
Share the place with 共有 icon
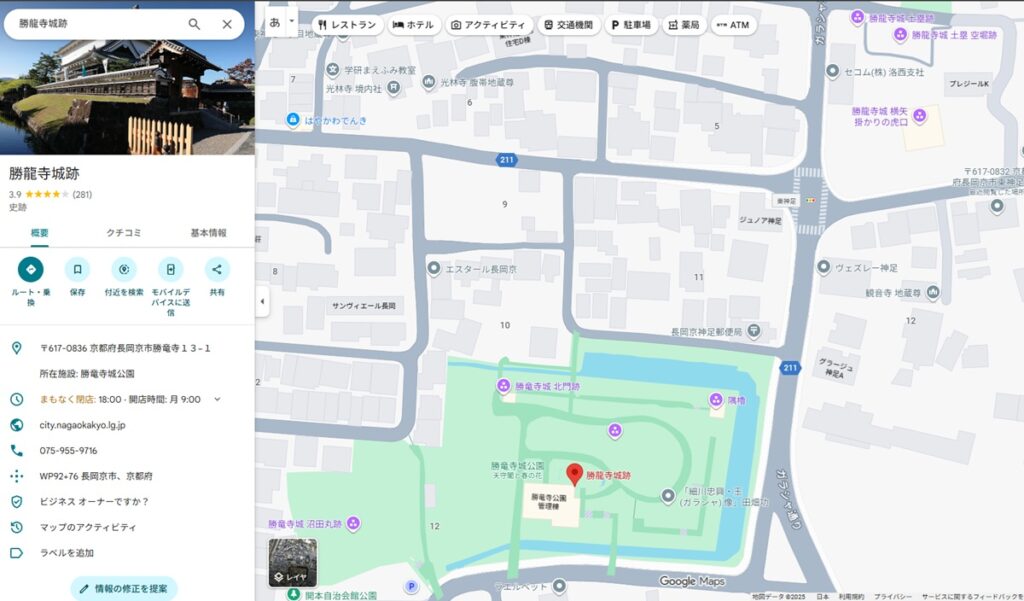coord(217,269)
